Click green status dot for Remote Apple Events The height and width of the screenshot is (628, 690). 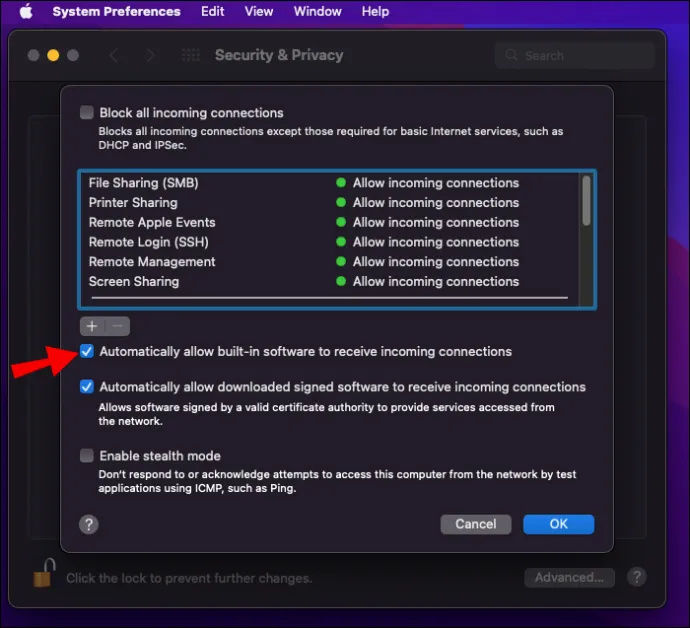(x=341, y=222)
